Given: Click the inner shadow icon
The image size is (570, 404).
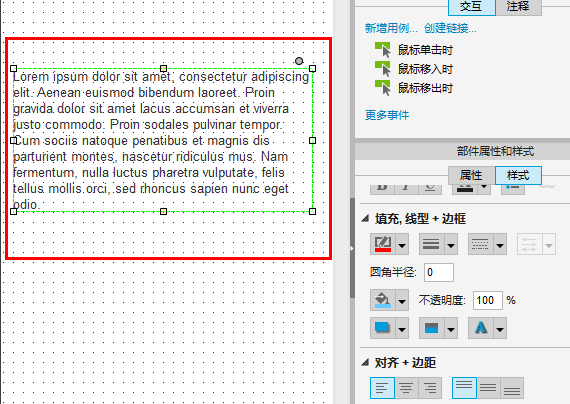Looking at the screenshot, I should [x=431, y=328].
